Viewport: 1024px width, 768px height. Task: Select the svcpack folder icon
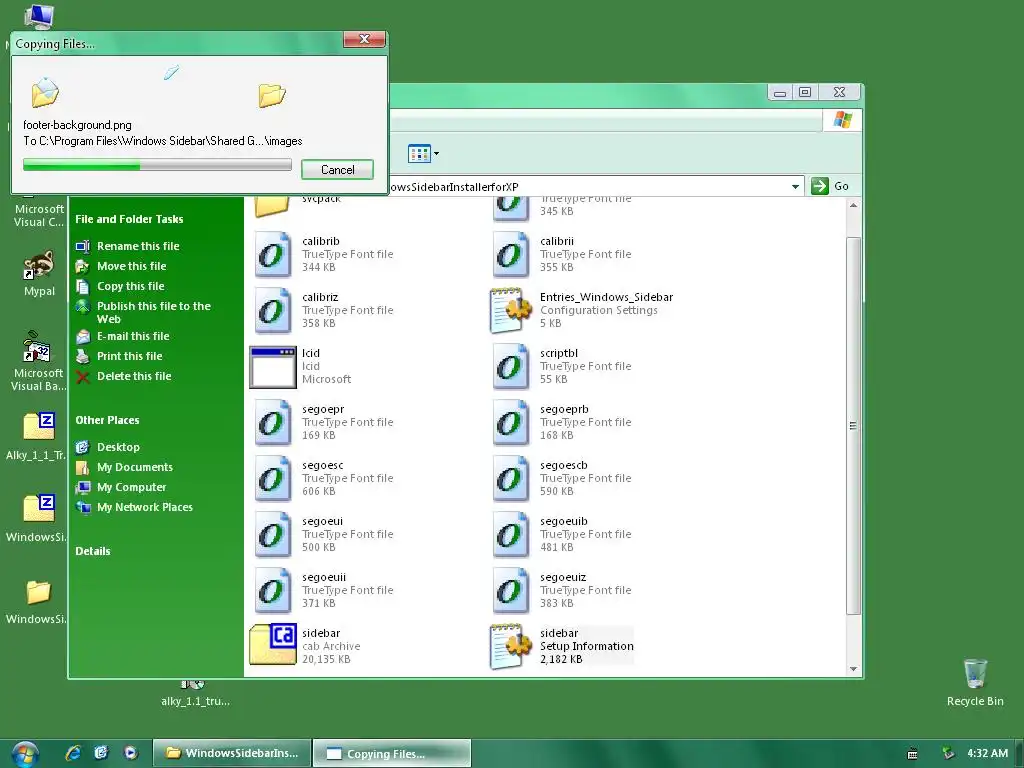tap(272, 206)
